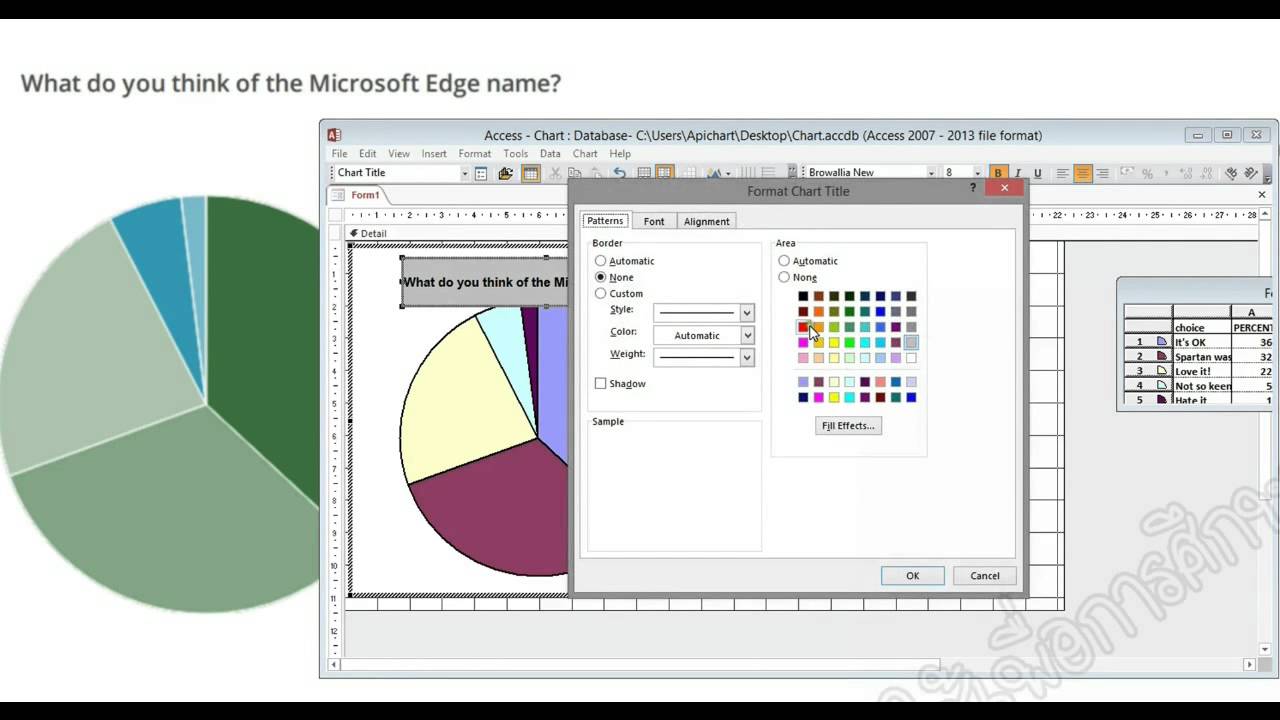Click the Increase Decimal icon

pos(1185,173)
